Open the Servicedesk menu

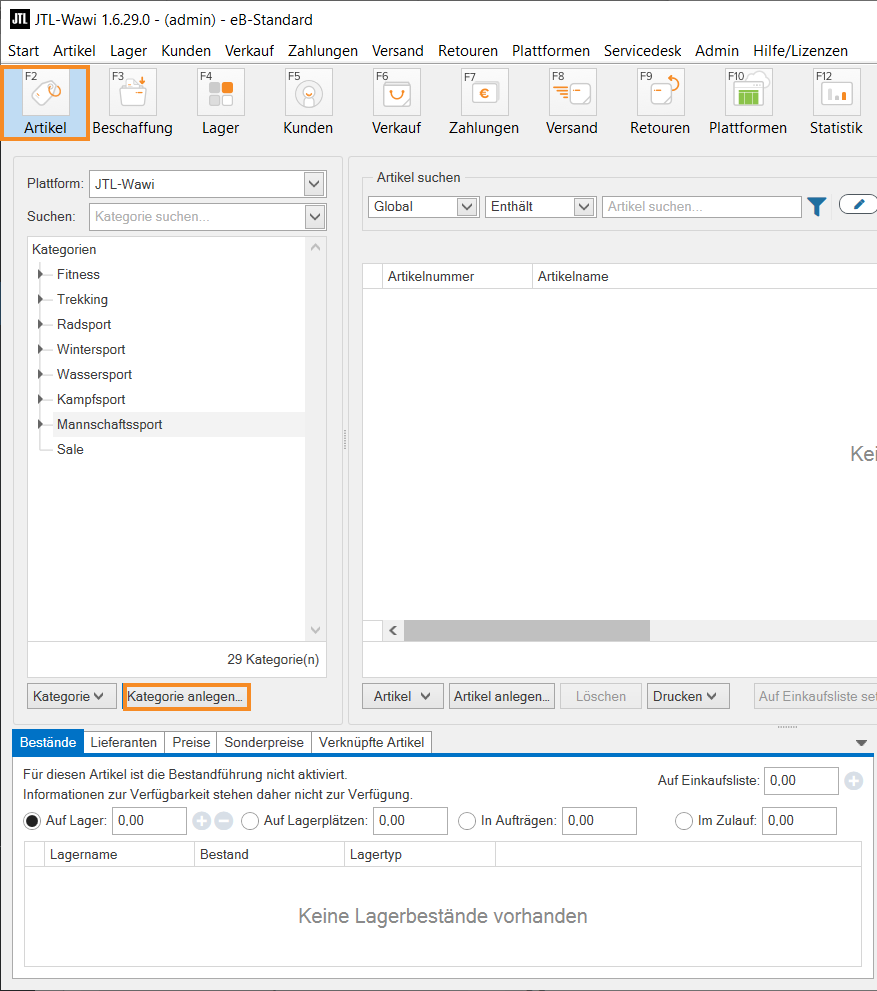coord(642,51)
